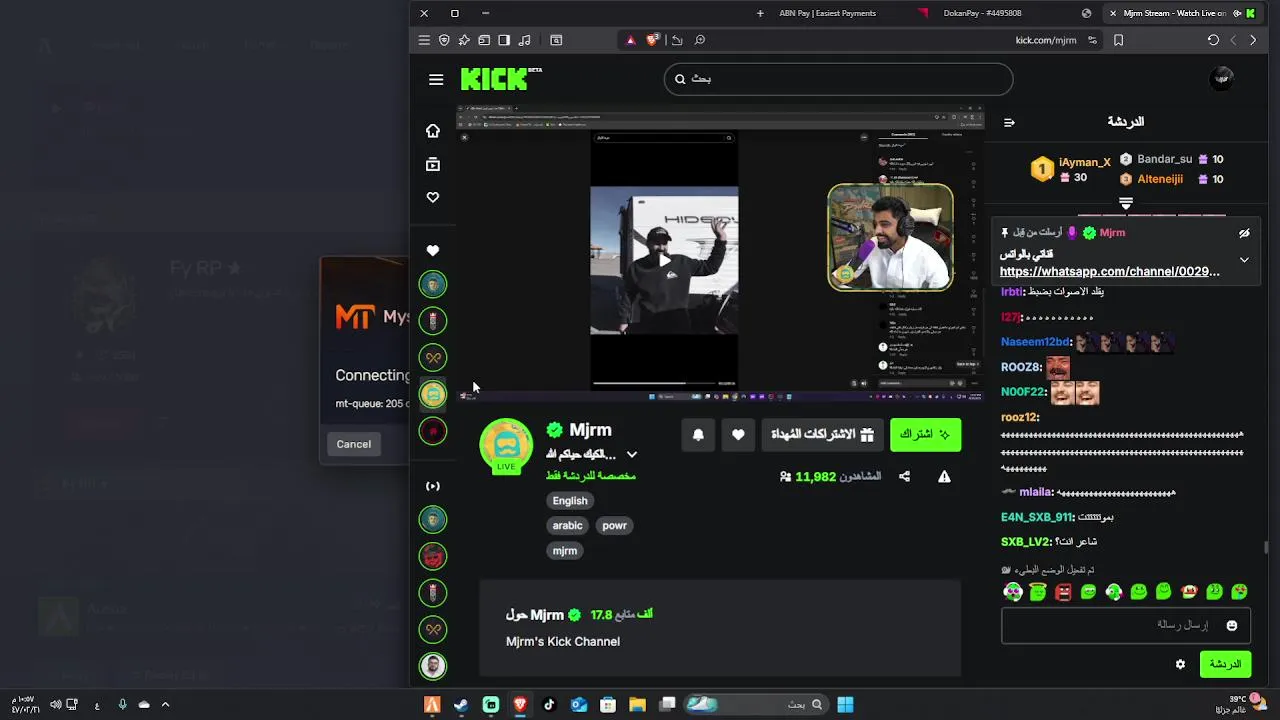
Task: Expand the gift leaderboard handle
Action: [1126, 203]
